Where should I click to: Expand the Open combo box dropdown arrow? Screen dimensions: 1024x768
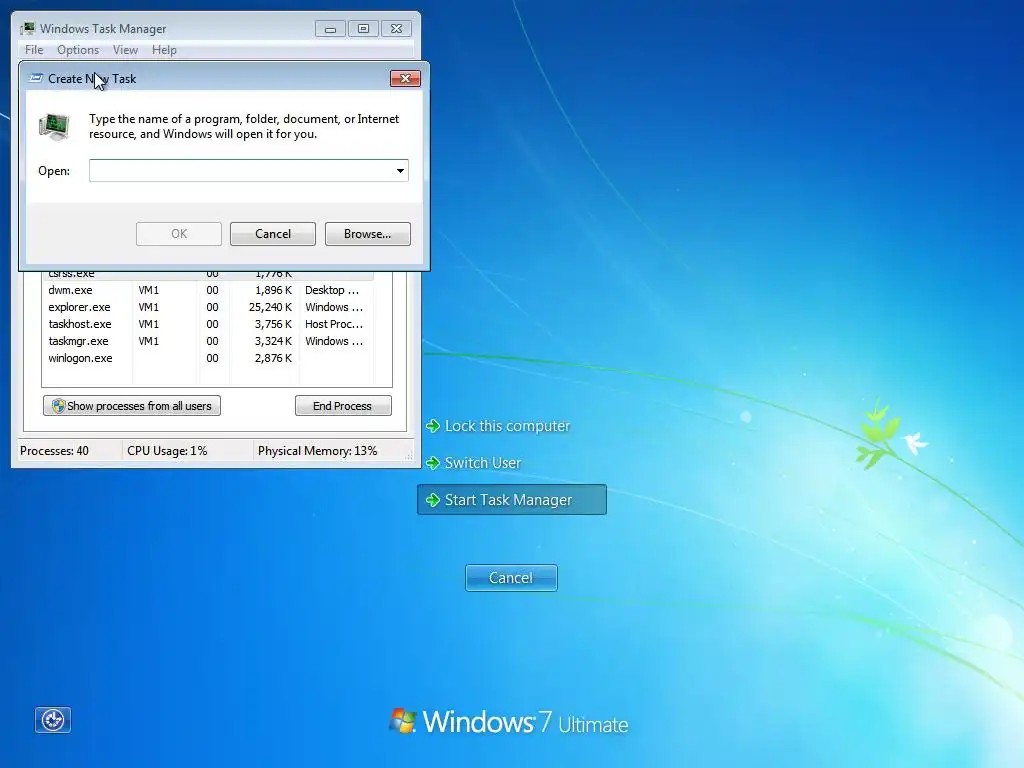point(400,171)
